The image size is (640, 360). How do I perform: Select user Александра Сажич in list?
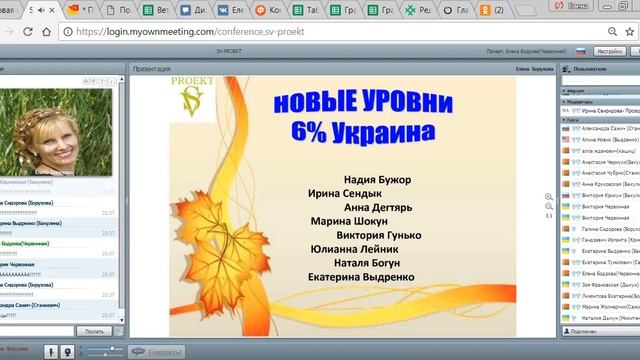(x=601, y=129)
